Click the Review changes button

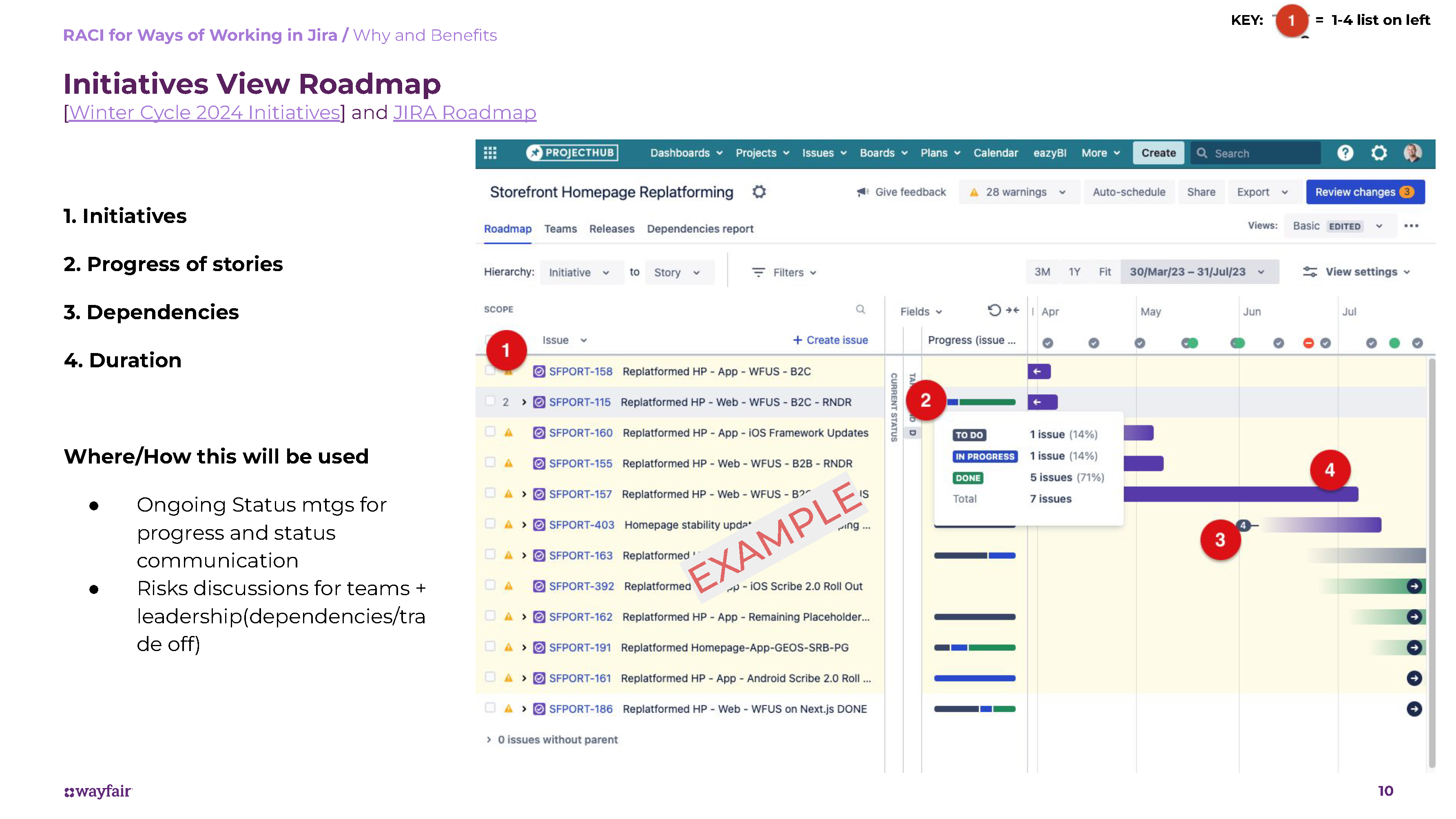[1365, 192]
